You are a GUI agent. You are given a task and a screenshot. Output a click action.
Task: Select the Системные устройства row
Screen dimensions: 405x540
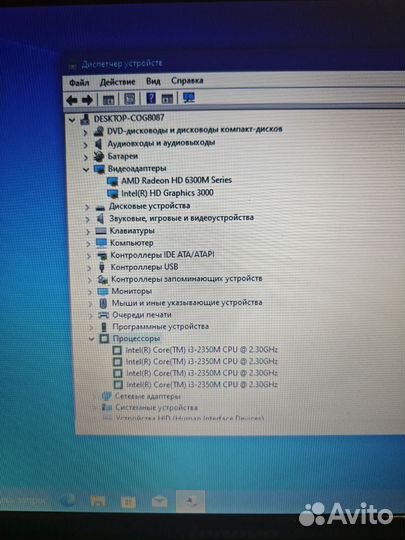[156, 408]
